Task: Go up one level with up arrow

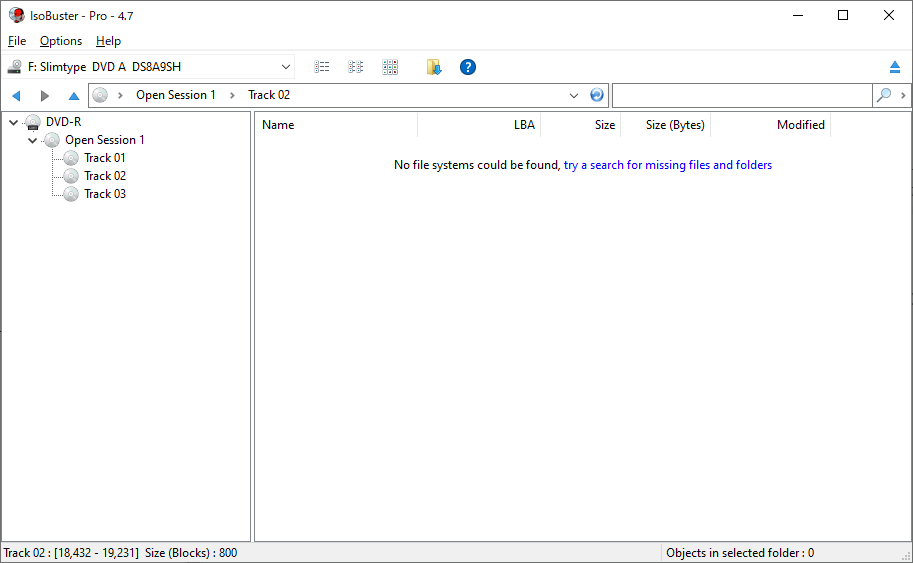Action: pos(73,95)
